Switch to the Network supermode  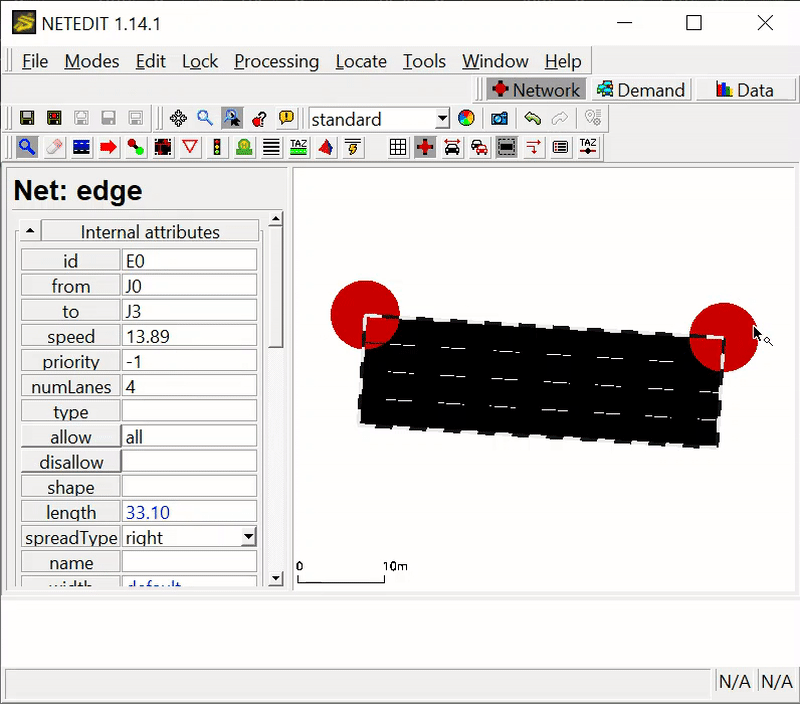pyautogui.click(x=536, y=90)
